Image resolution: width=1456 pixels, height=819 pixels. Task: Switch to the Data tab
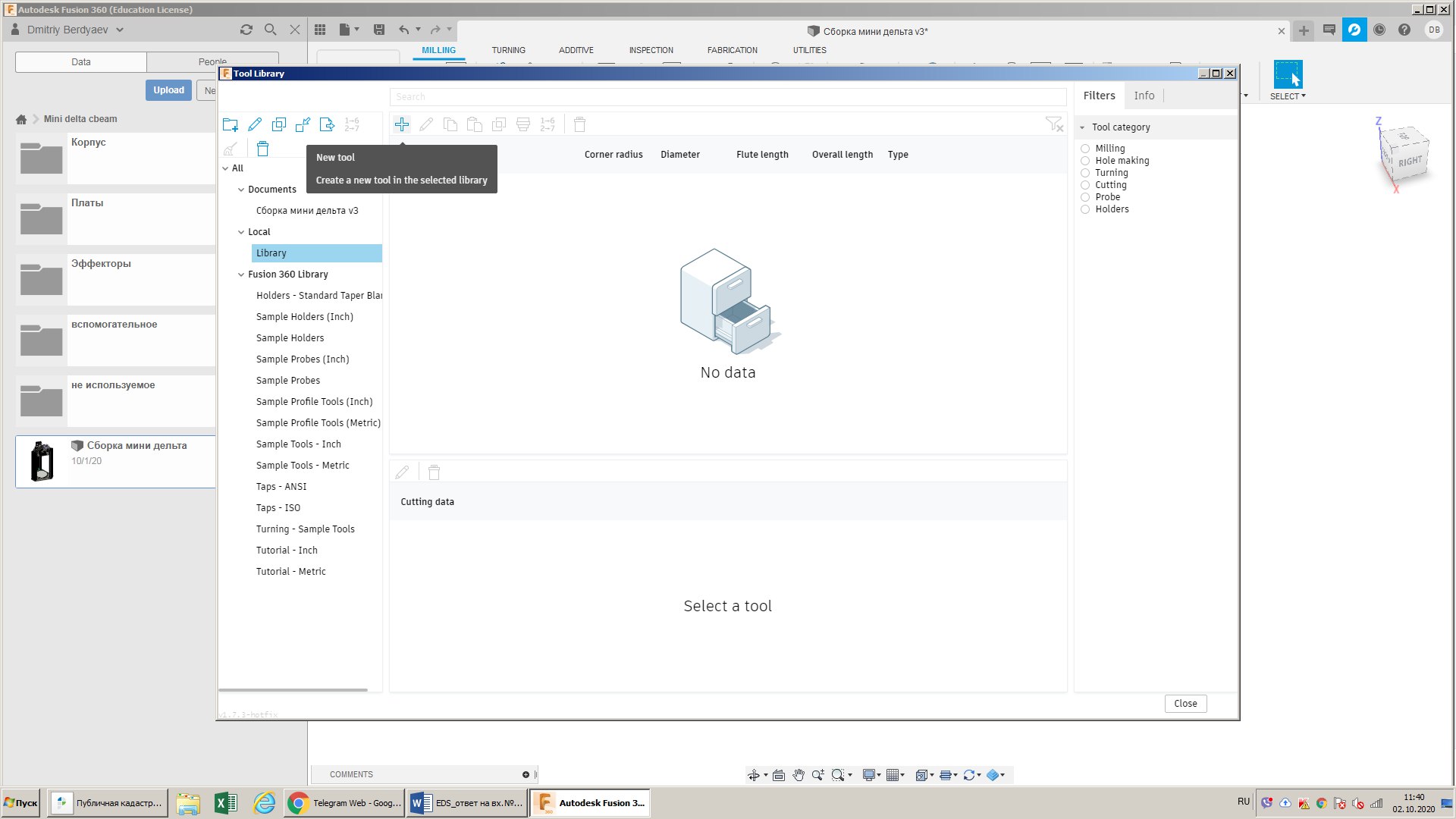click(x=81, y=62)
